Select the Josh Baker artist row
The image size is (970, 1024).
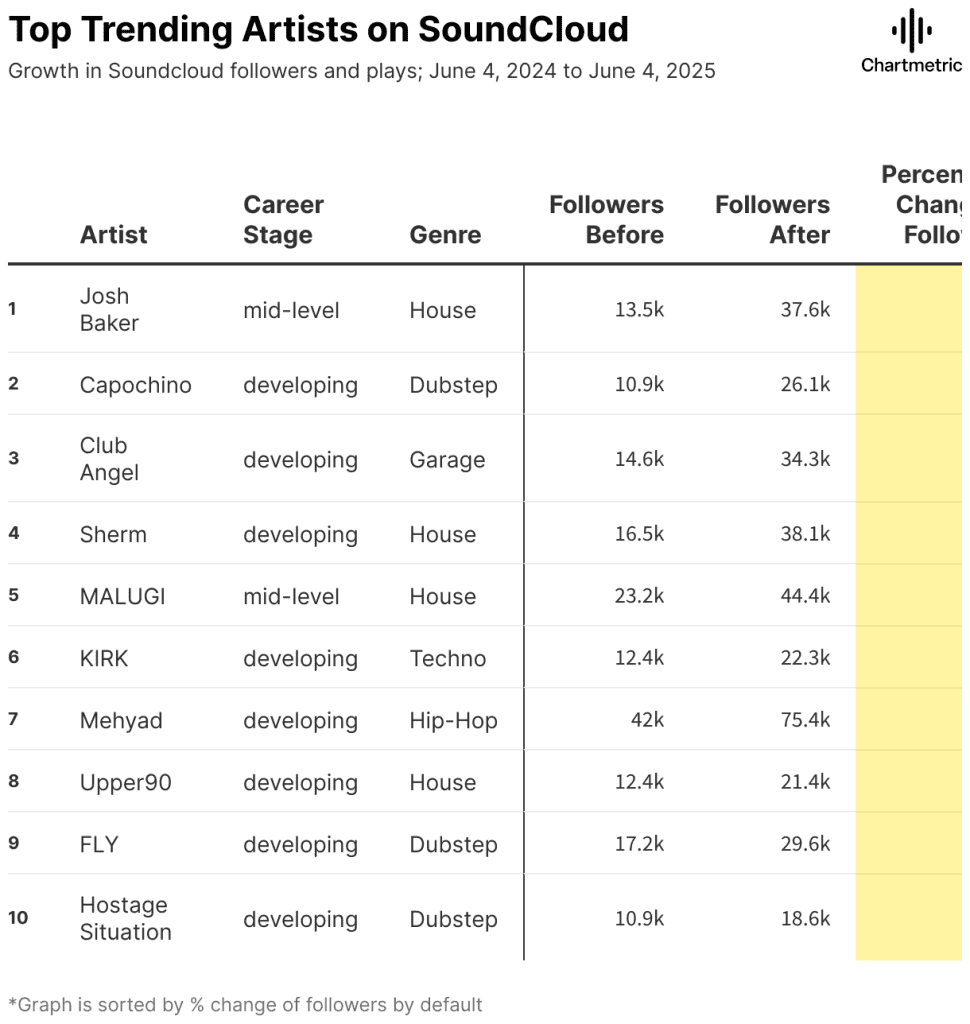pyautogui.click(x=485, y=310)
